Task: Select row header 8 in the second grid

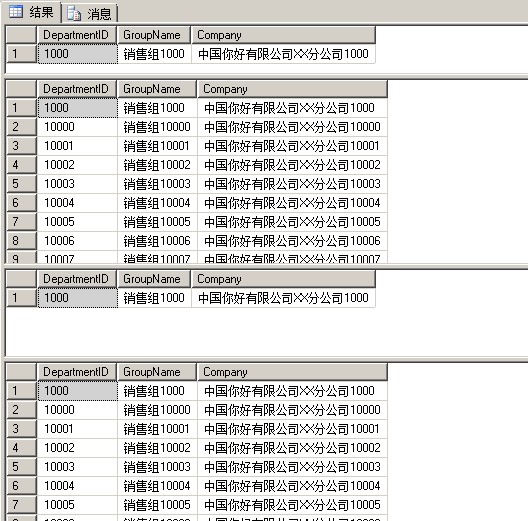Action: (21, 241)
